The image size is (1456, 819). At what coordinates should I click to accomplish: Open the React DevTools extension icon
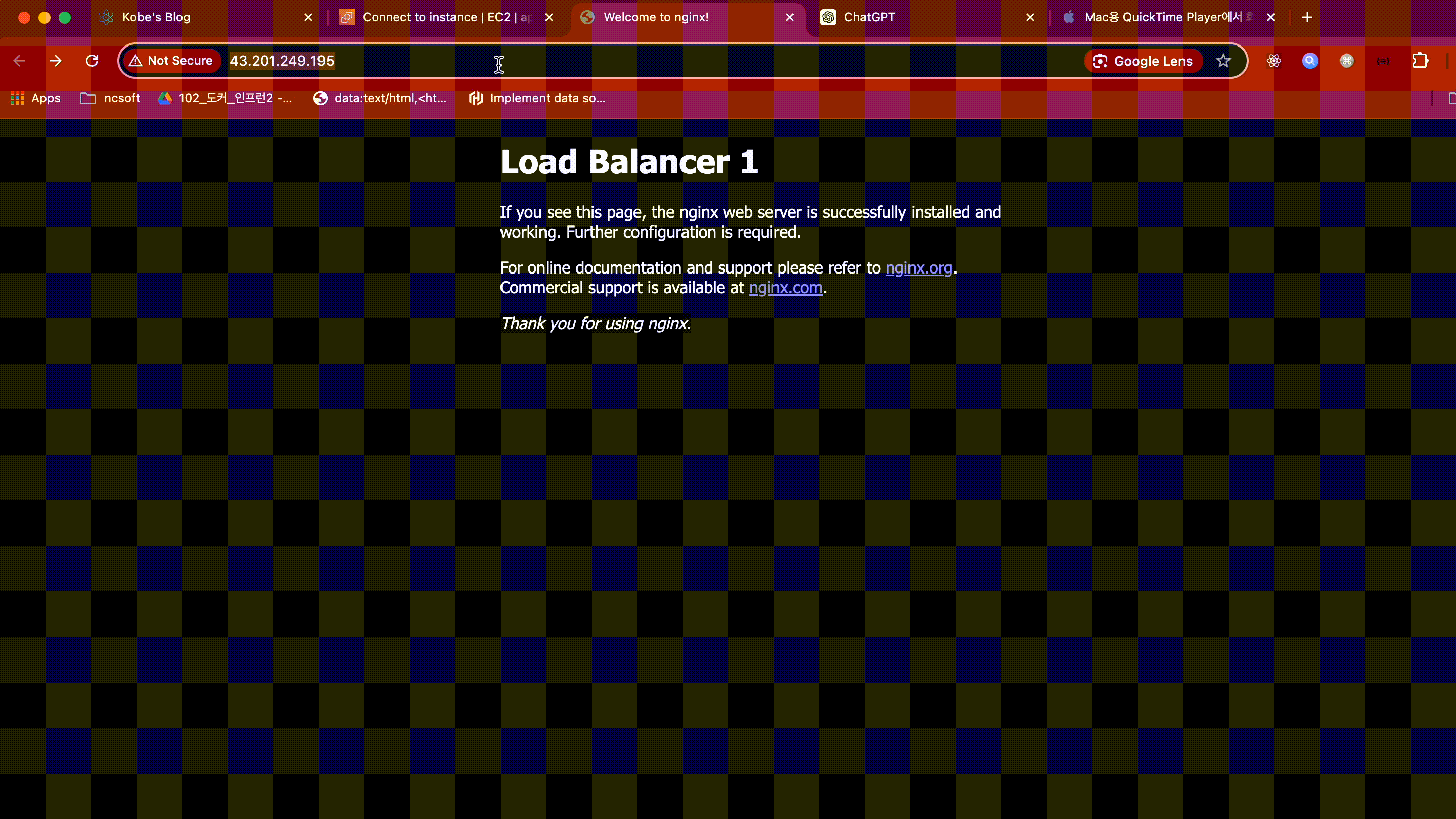(1274, 61)
